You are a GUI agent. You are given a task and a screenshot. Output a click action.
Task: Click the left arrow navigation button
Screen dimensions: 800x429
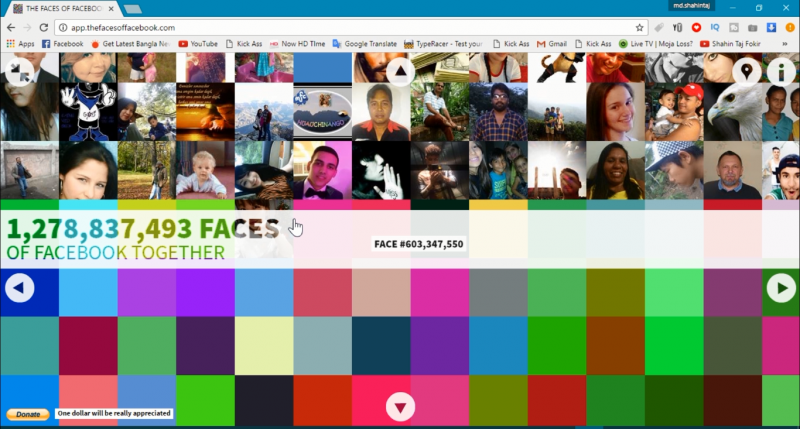pos(19,288)
